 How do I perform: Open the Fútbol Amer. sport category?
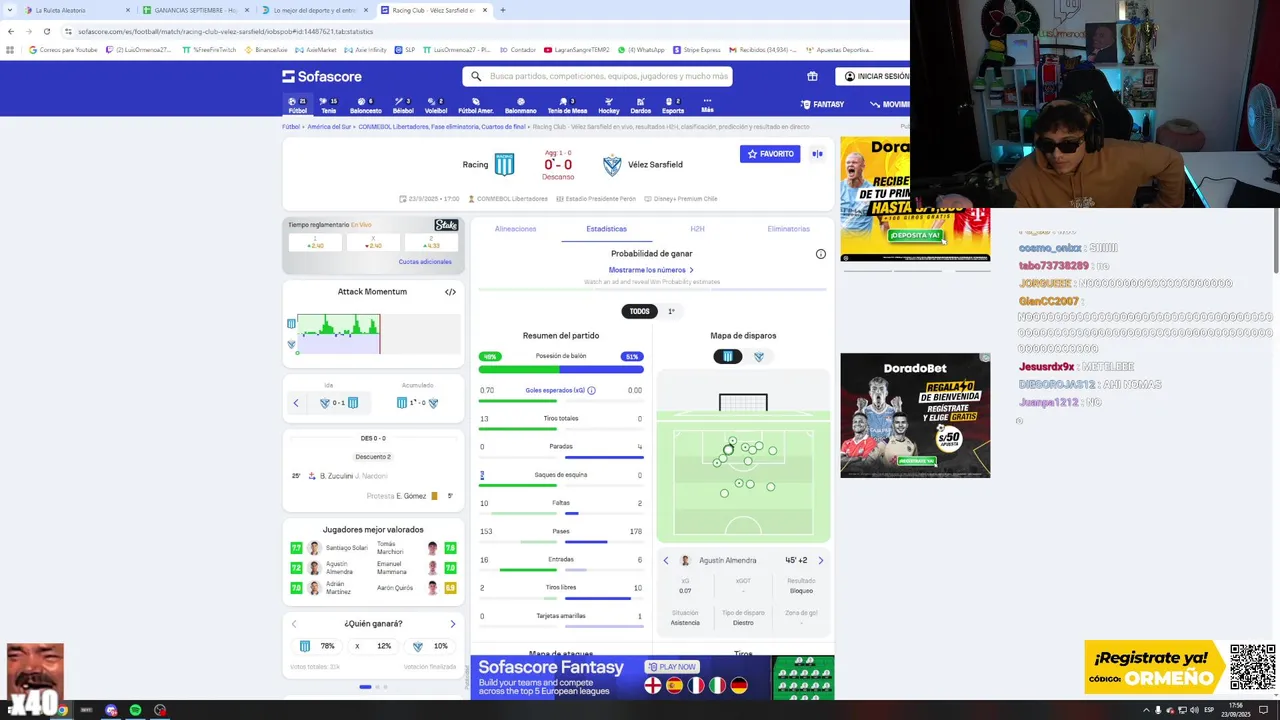[x=476, y=105]
